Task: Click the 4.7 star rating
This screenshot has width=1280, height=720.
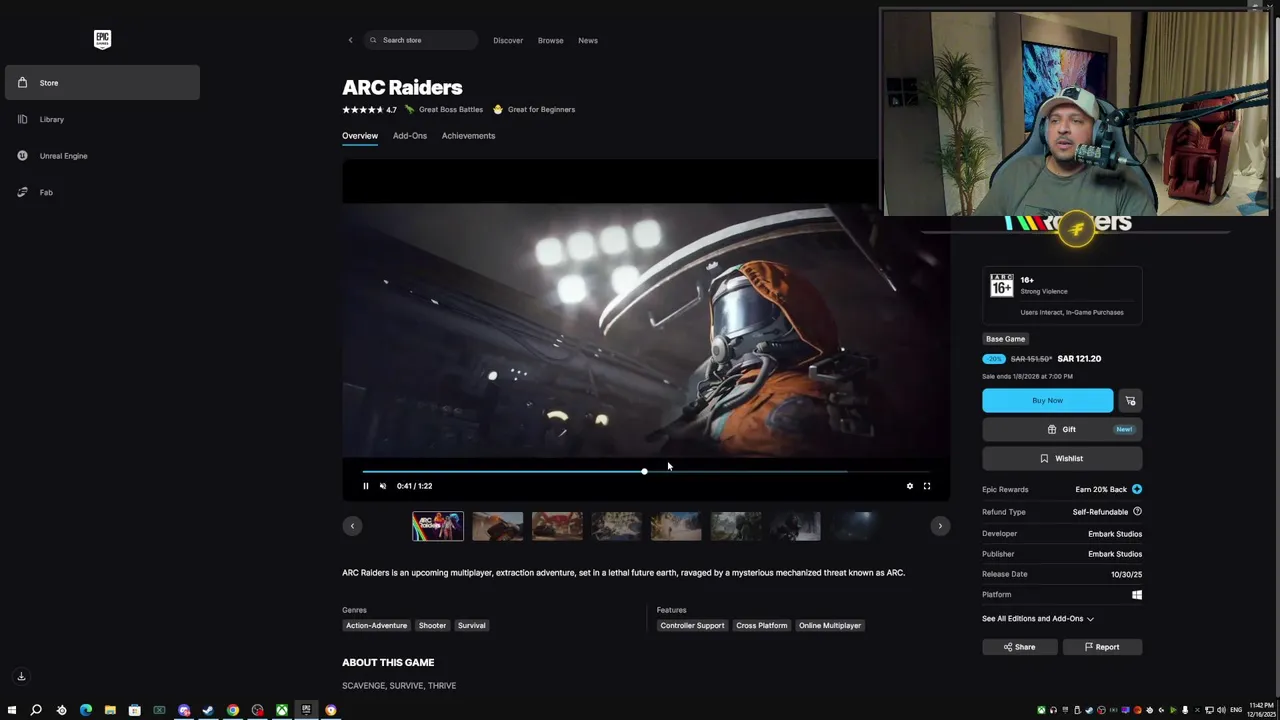Action: pos(369,110)
